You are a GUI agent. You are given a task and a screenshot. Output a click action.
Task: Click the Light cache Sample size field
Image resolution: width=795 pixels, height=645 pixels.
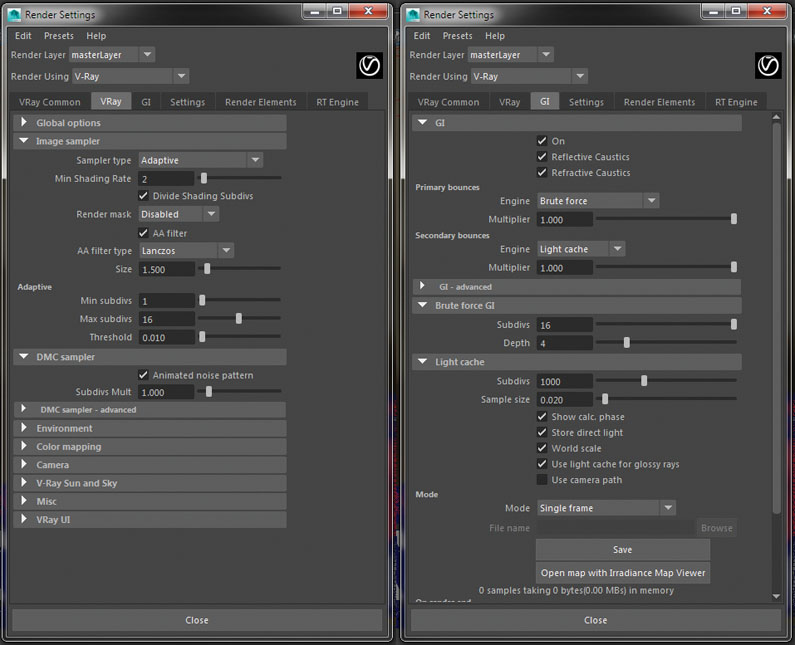[565, 400]
